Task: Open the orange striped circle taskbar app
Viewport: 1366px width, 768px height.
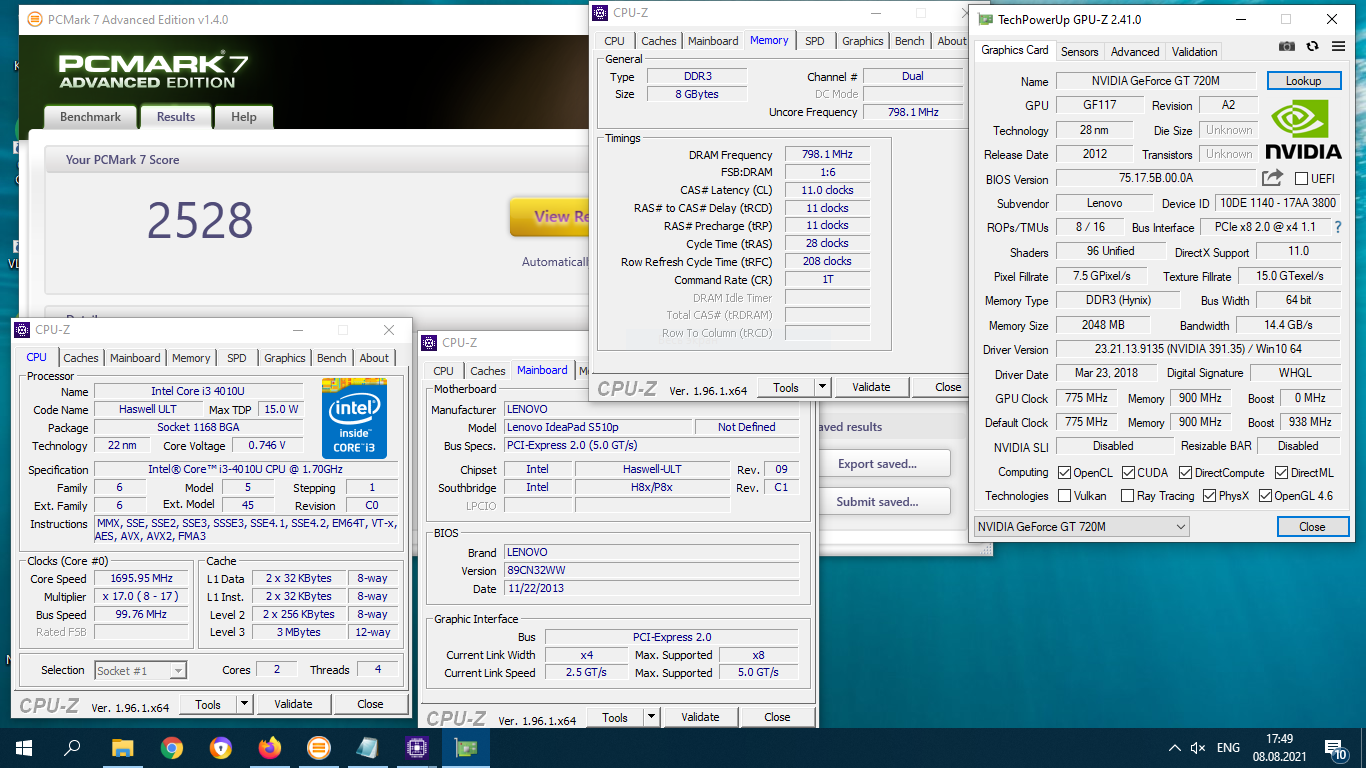Action: (x=318, y=747)
